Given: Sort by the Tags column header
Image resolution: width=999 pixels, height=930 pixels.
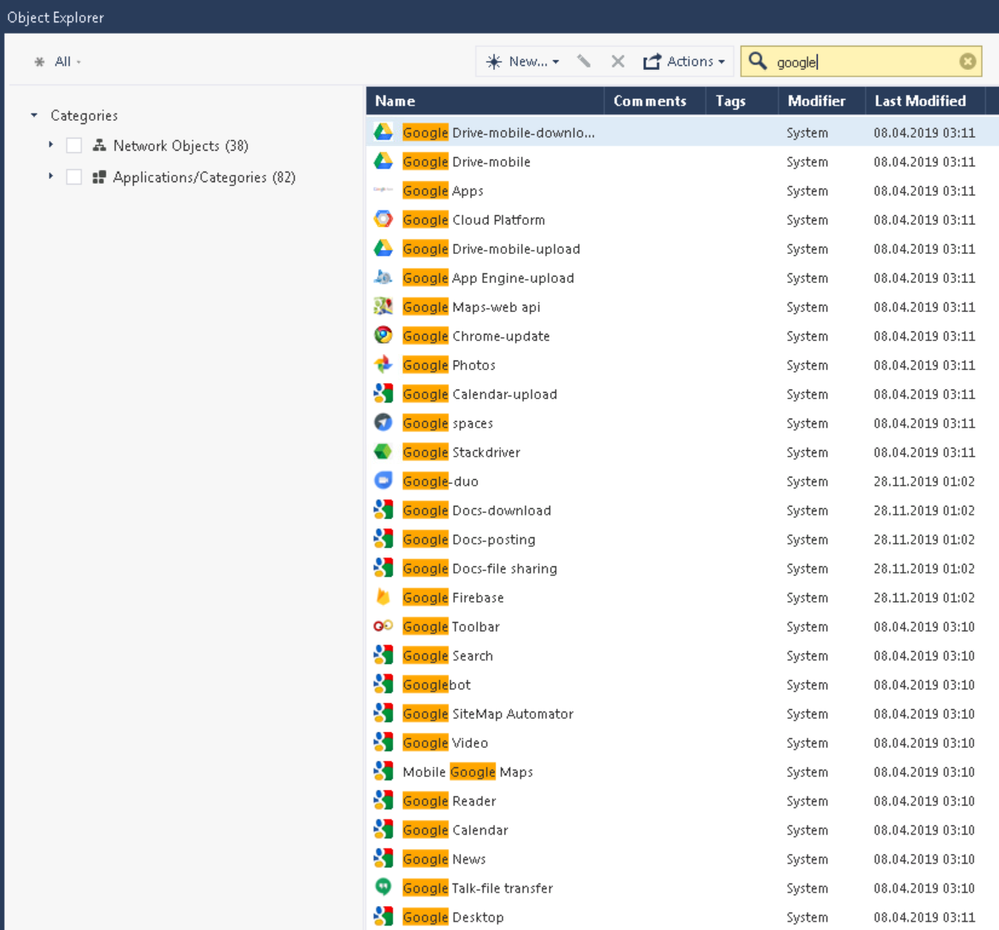Looking at the screenshot, I should click(x=742, y=101).
